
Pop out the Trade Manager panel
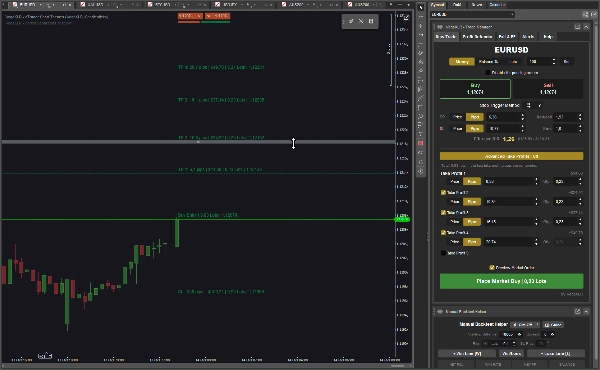click(577, 27)
